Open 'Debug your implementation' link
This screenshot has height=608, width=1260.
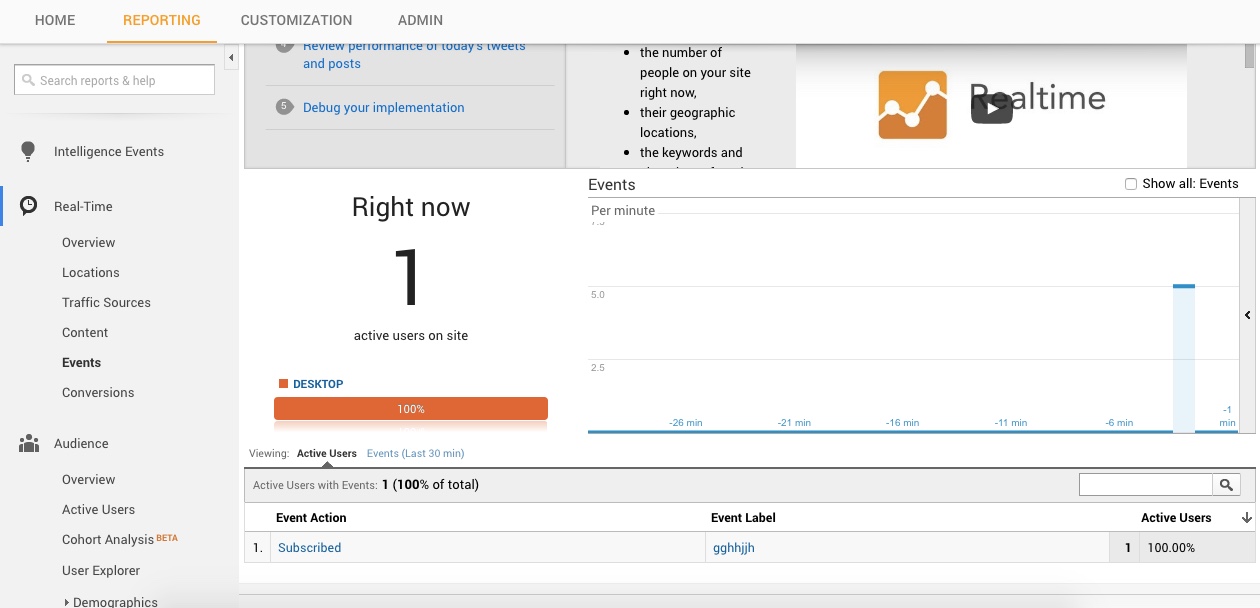click(384, 107)
